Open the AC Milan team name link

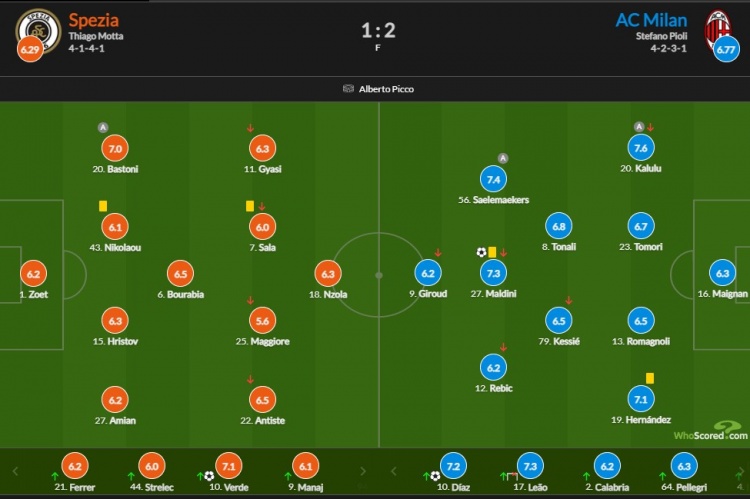651,20
